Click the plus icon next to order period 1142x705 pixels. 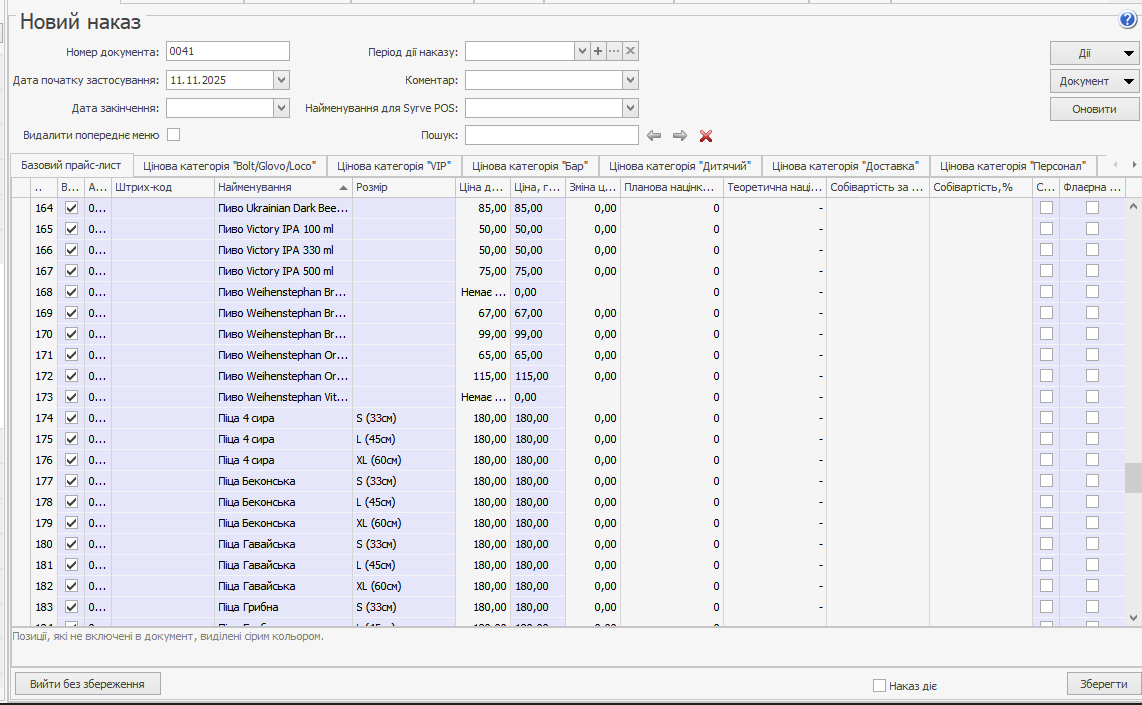coord(598,51)
